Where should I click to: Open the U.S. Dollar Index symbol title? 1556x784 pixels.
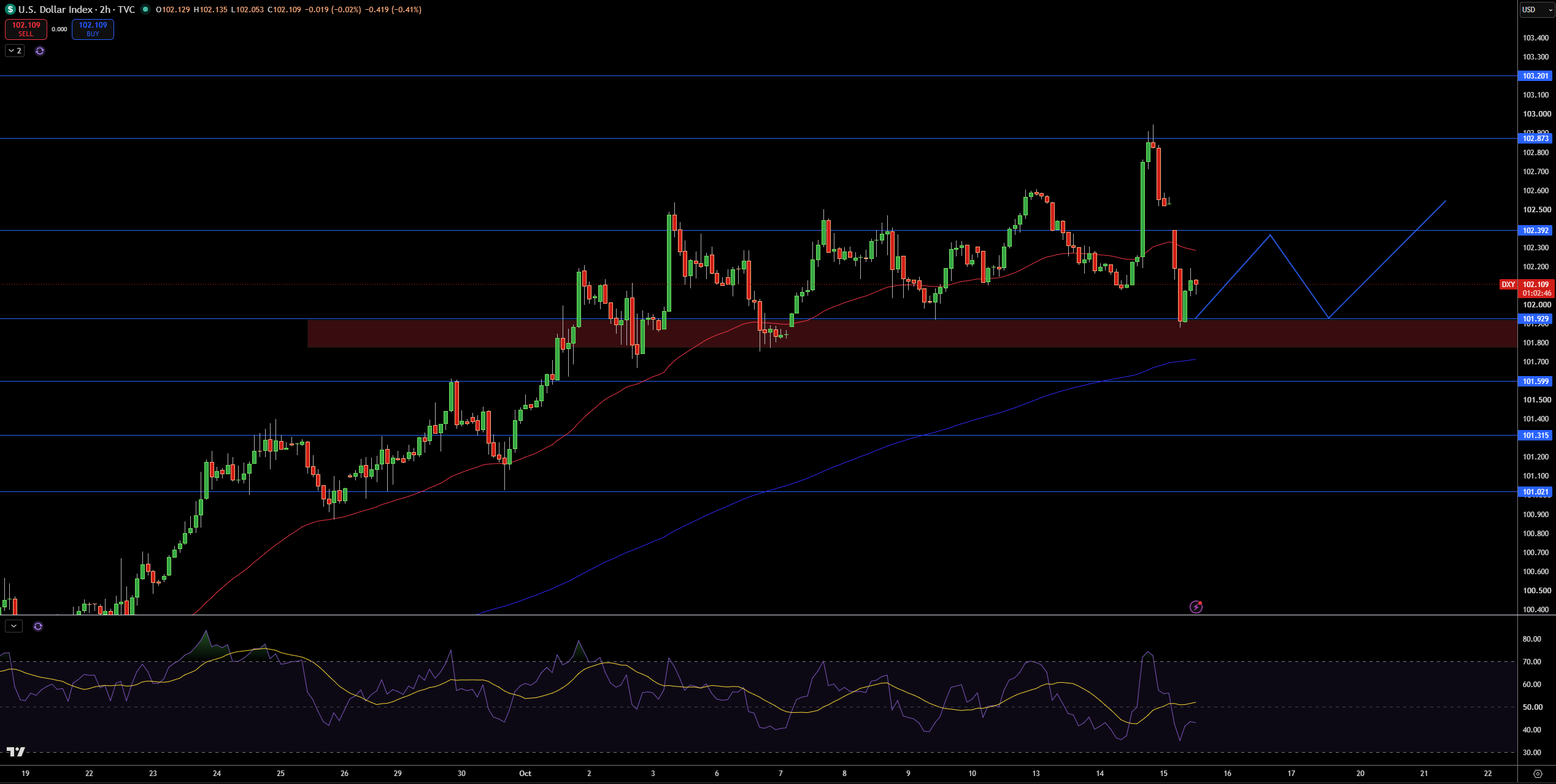[77, 9]
